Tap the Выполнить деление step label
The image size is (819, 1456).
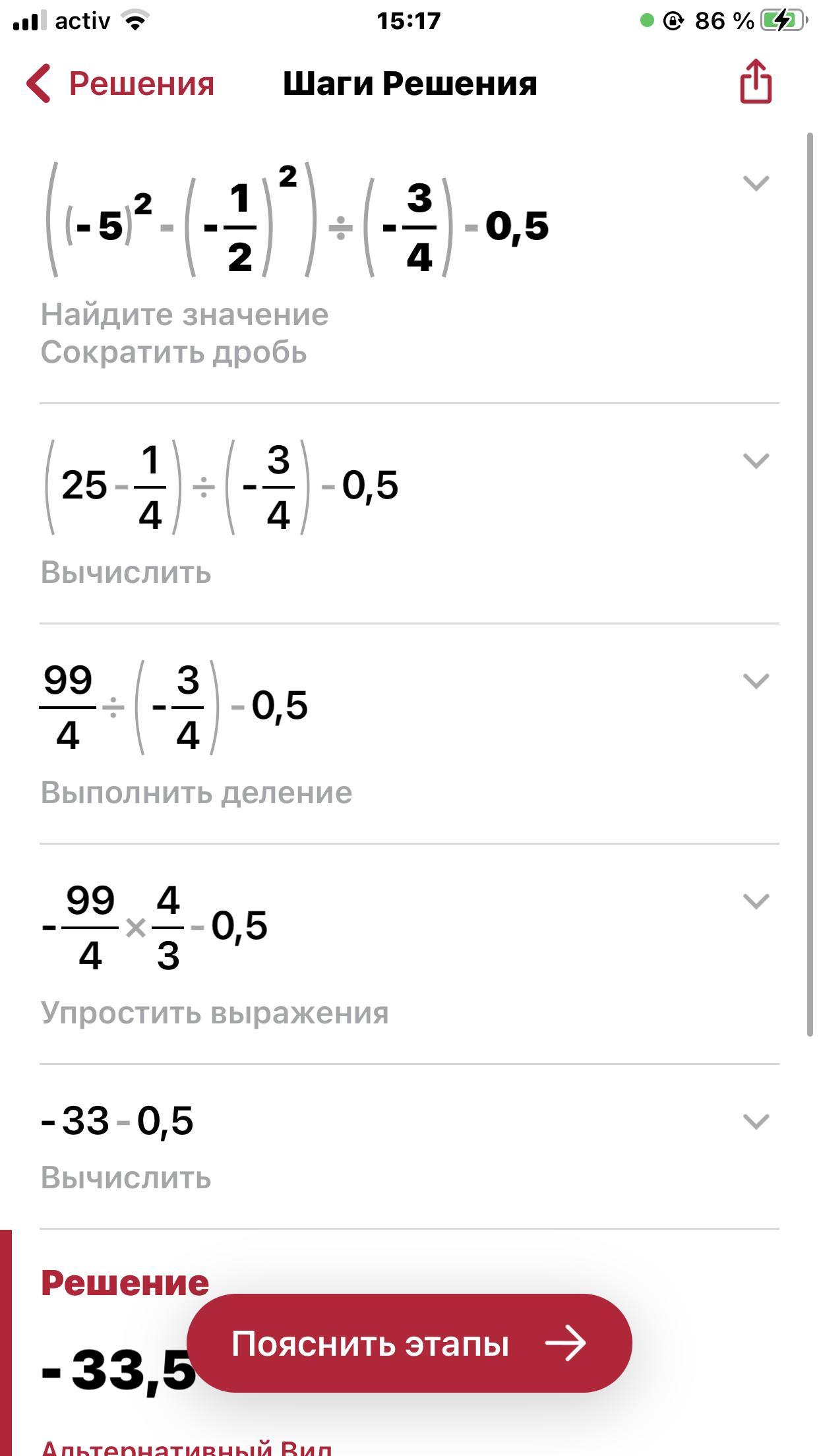[197, 792]
